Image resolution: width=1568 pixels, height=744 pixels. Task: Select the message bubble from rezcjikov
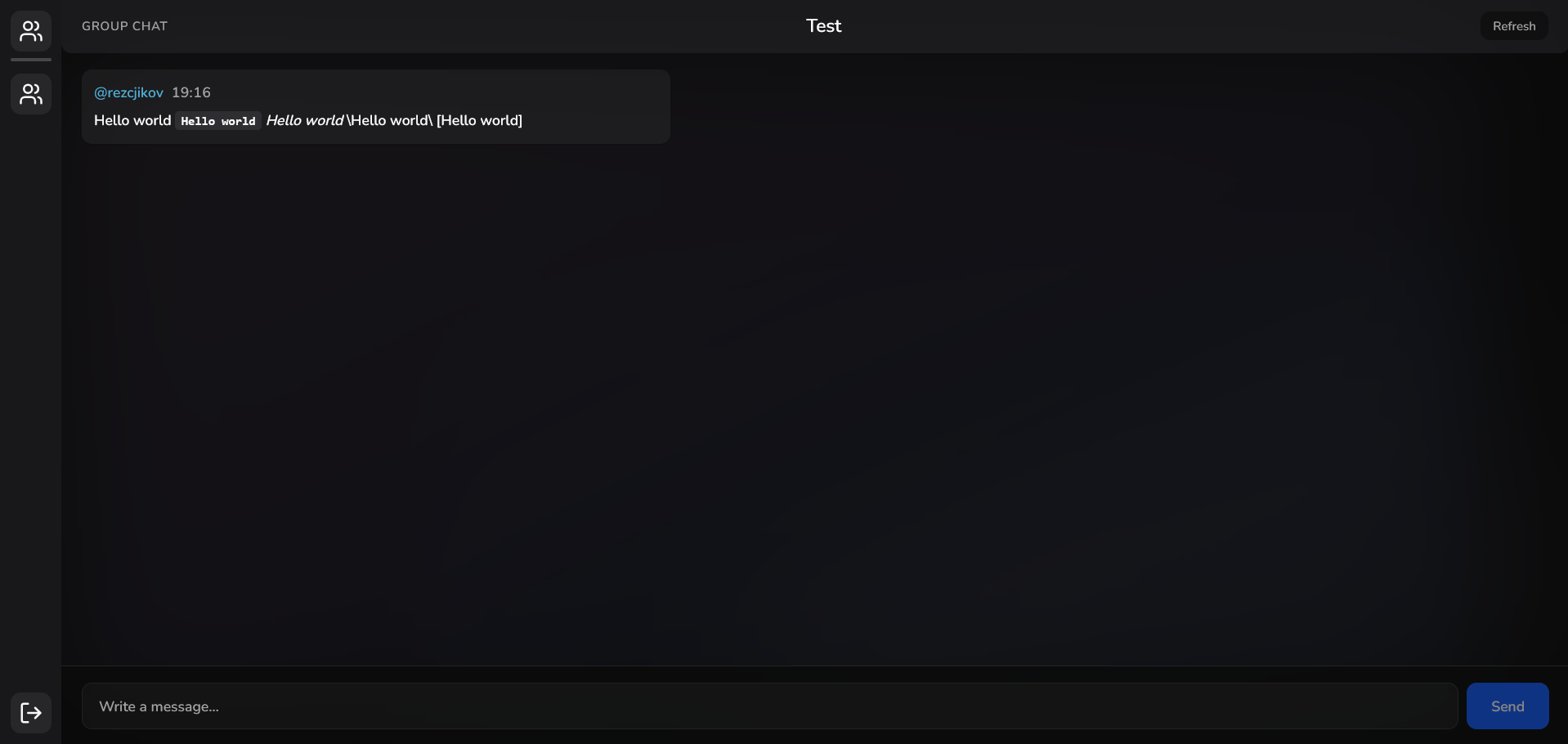click(376, 106)
